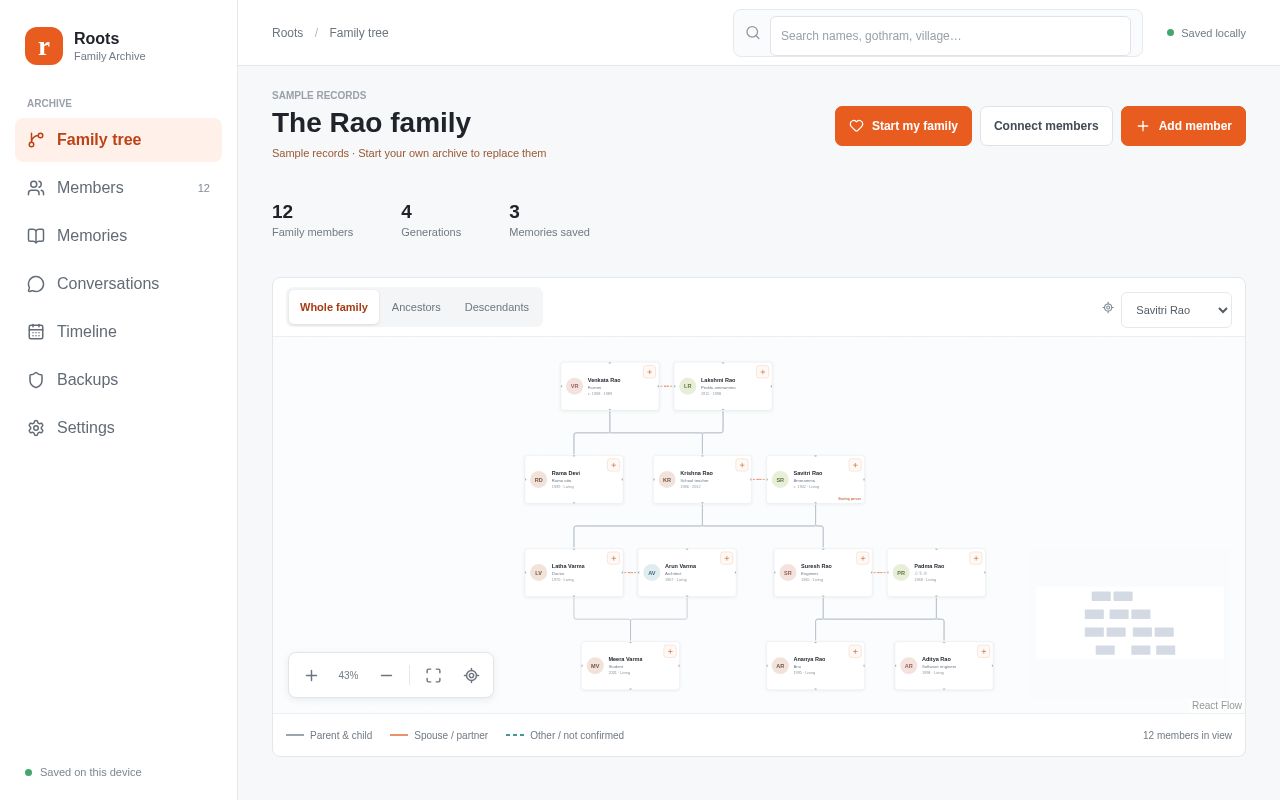The height and width of the screenshot is (800, 1280).
Task: Center the tree on the focused person
Action: pos(471,675)
